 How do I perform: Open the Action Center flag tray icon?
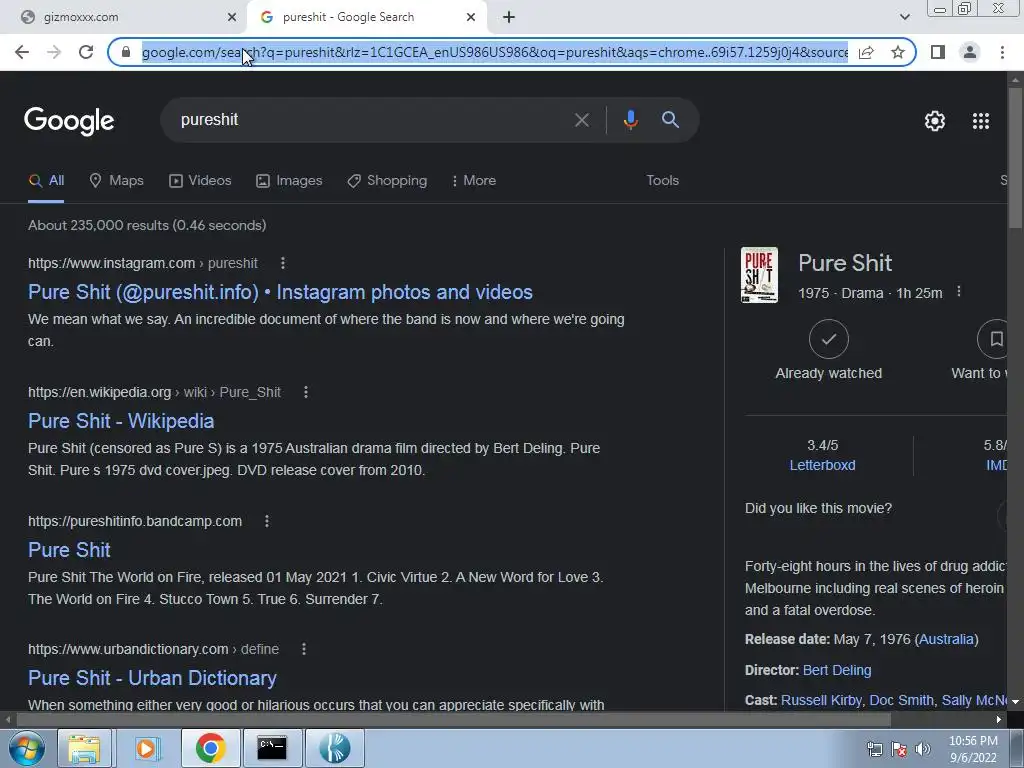(899, 749)
